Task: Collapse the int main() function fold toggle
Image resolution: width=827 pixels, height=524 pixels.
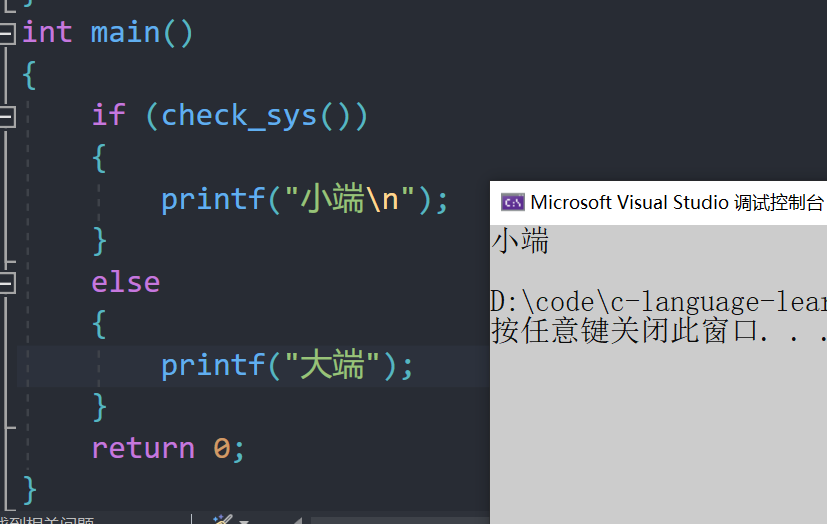Action: point(7,33)
